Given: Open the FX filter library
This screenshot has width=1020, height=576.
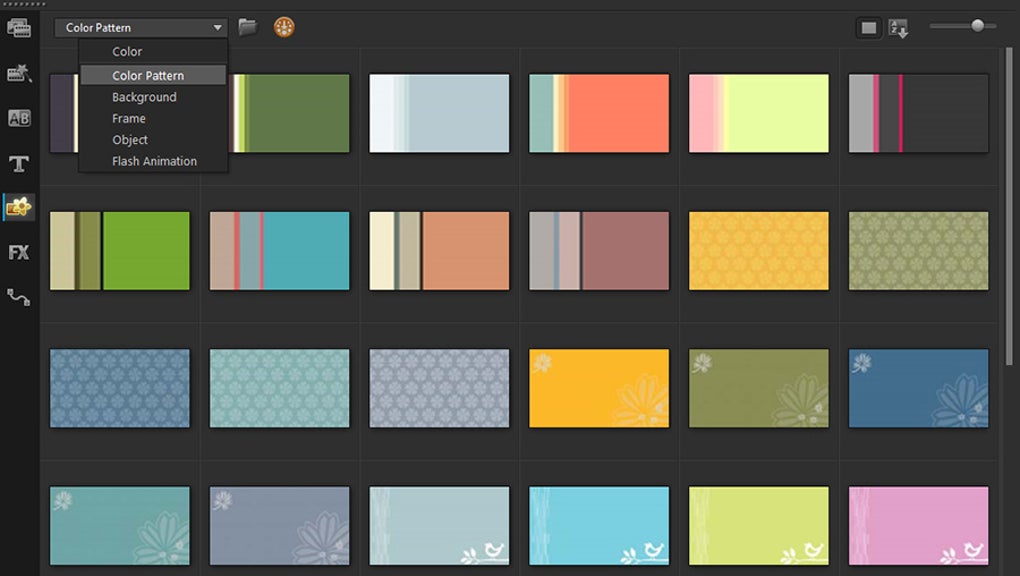Looking at the screenshot, I should pyautogui.click(x=18, y=253).
